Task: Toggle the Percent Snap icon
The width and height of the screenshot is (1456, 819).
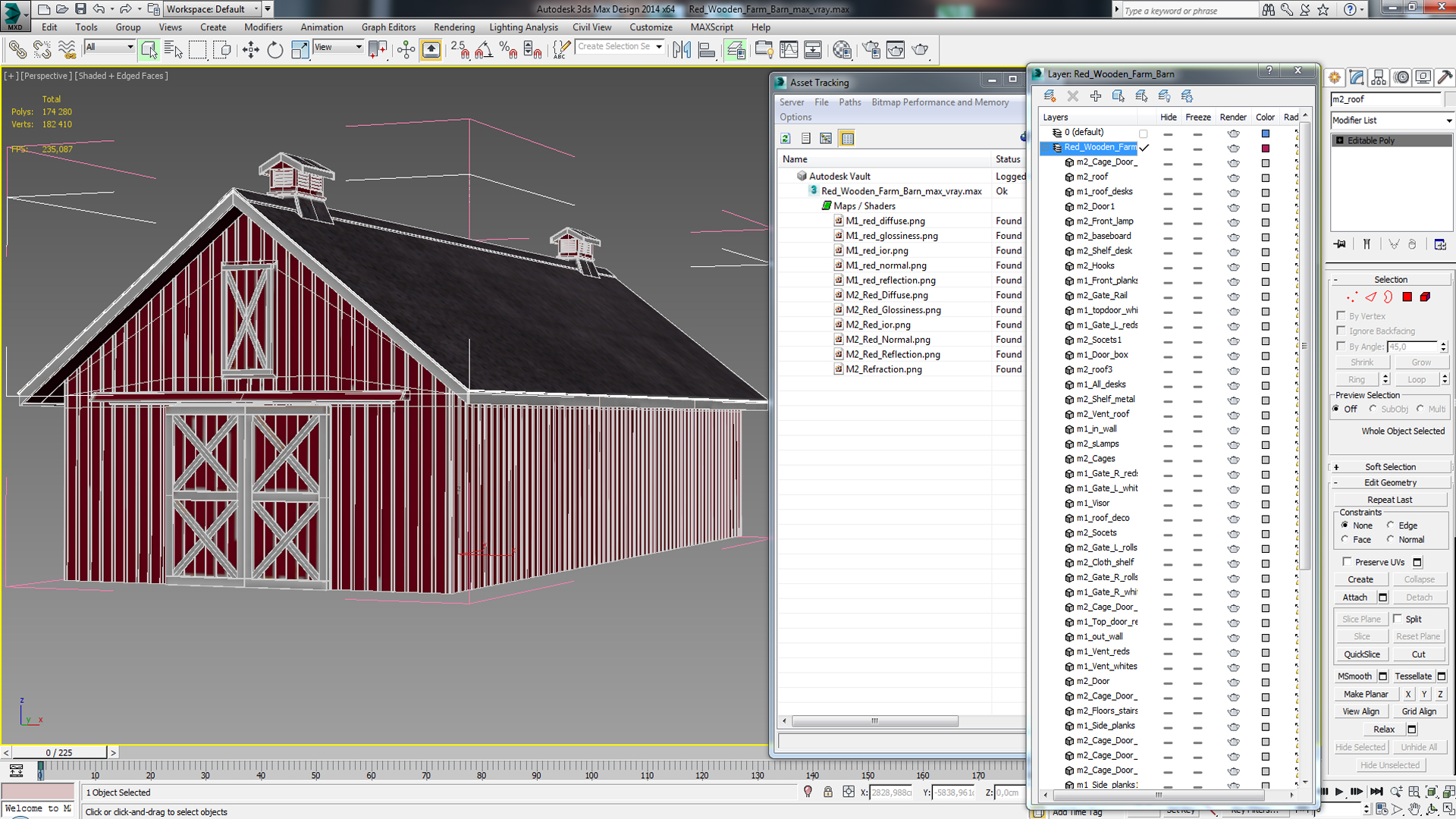Action: (508, 50)
